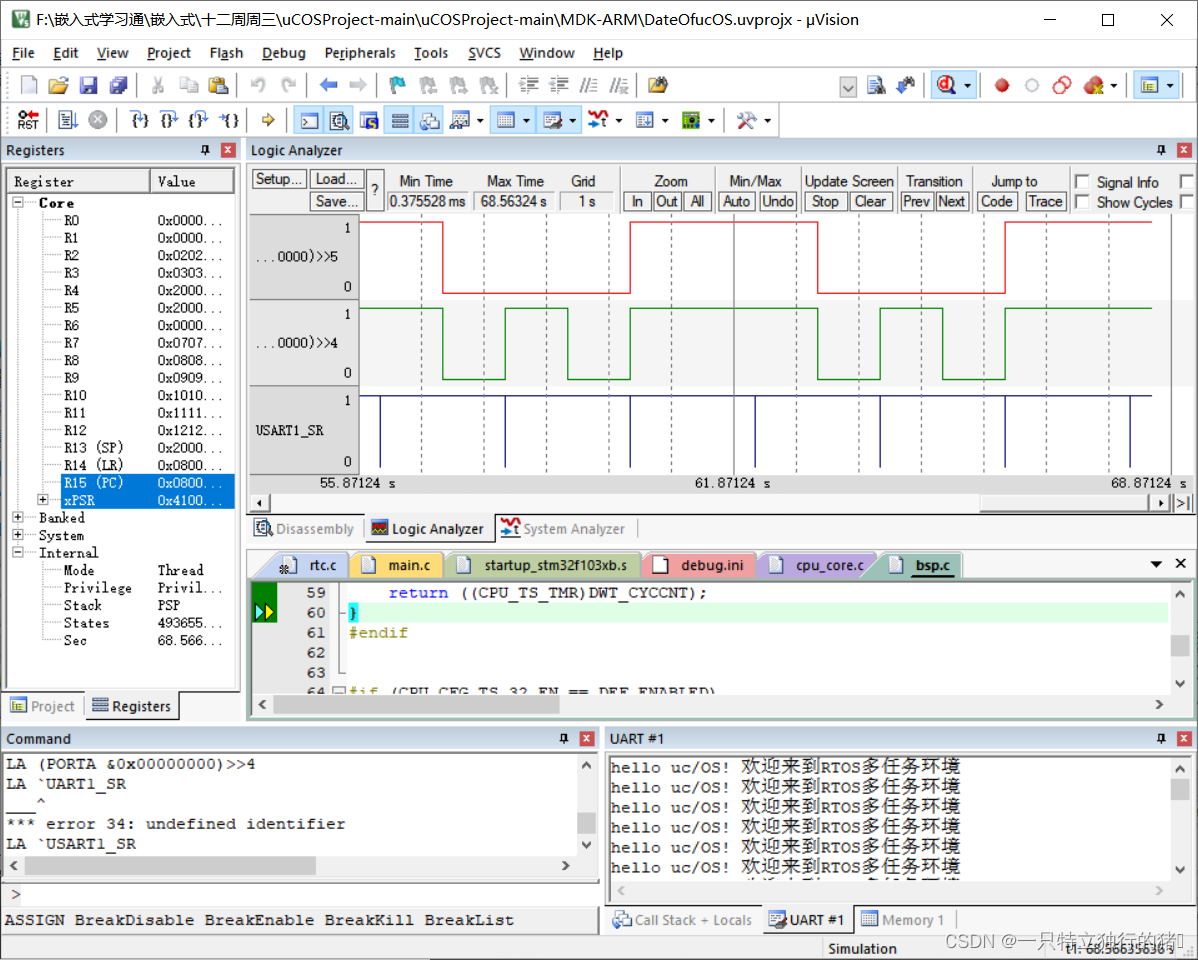Expand the Banked register group

pyautogui.click(x=18, y=517)
